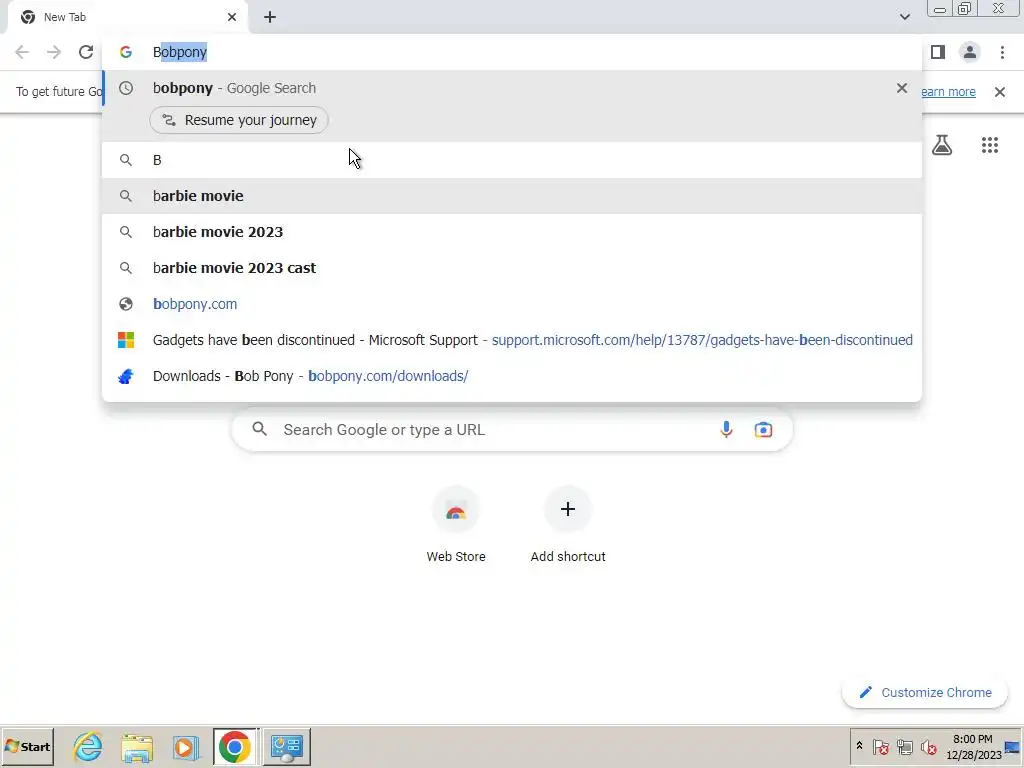
Task: Click the address bar text Bobpony
Action: pos(180,52)
